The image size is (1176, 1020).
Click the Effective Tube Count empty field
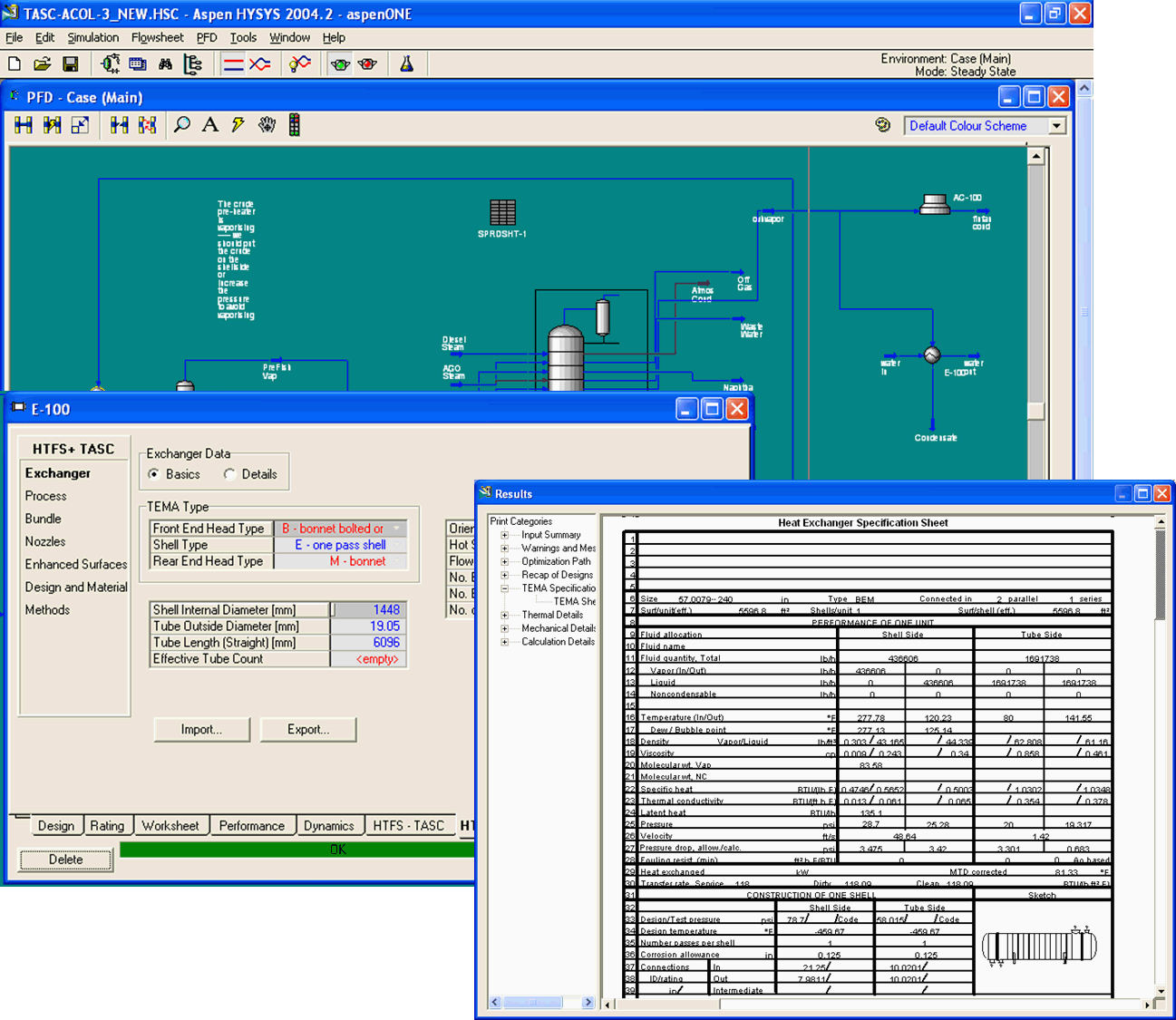367,659
